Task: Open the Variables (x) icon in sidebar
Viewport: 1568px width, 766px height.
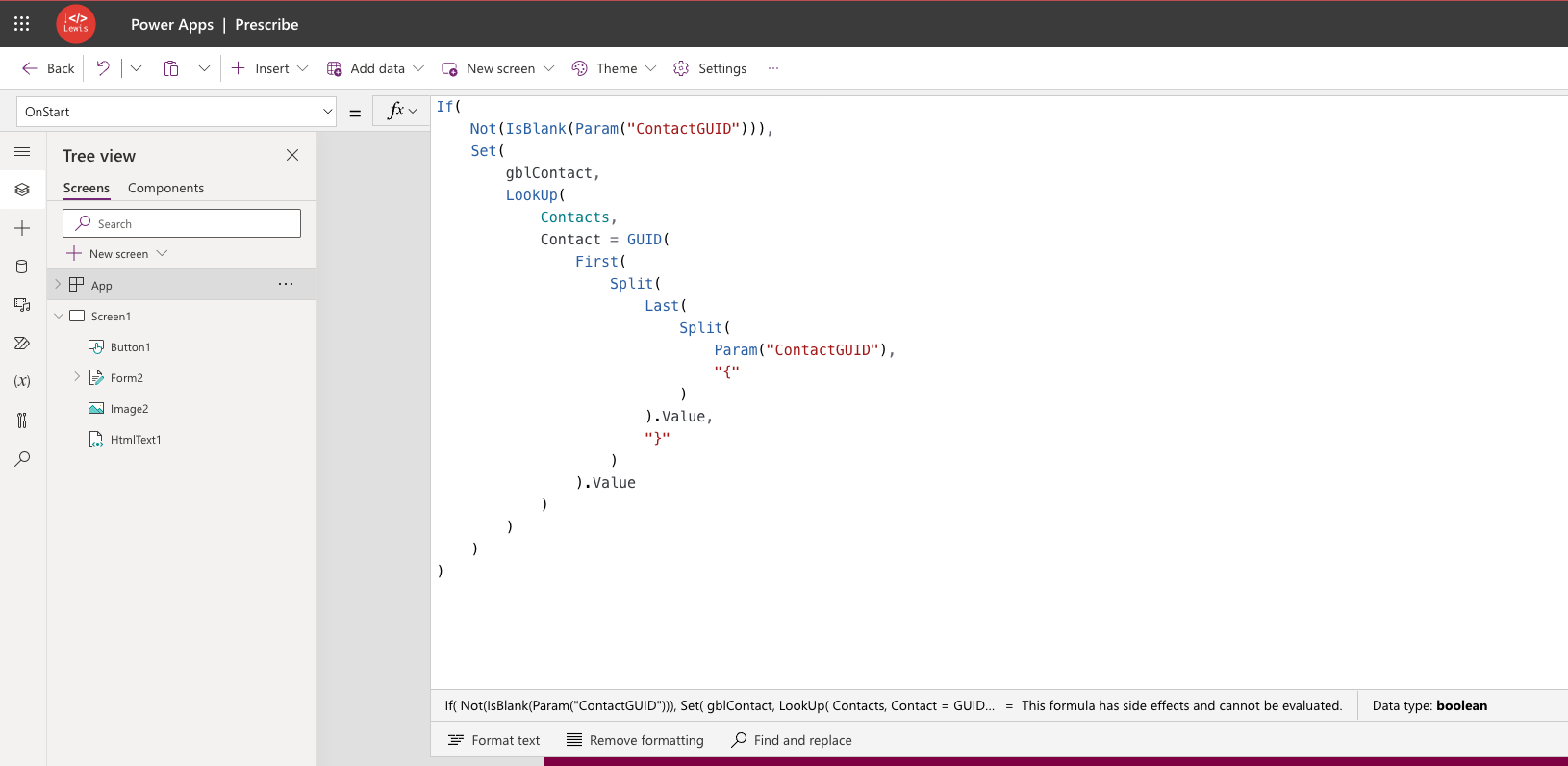Action: pos(22,381)
